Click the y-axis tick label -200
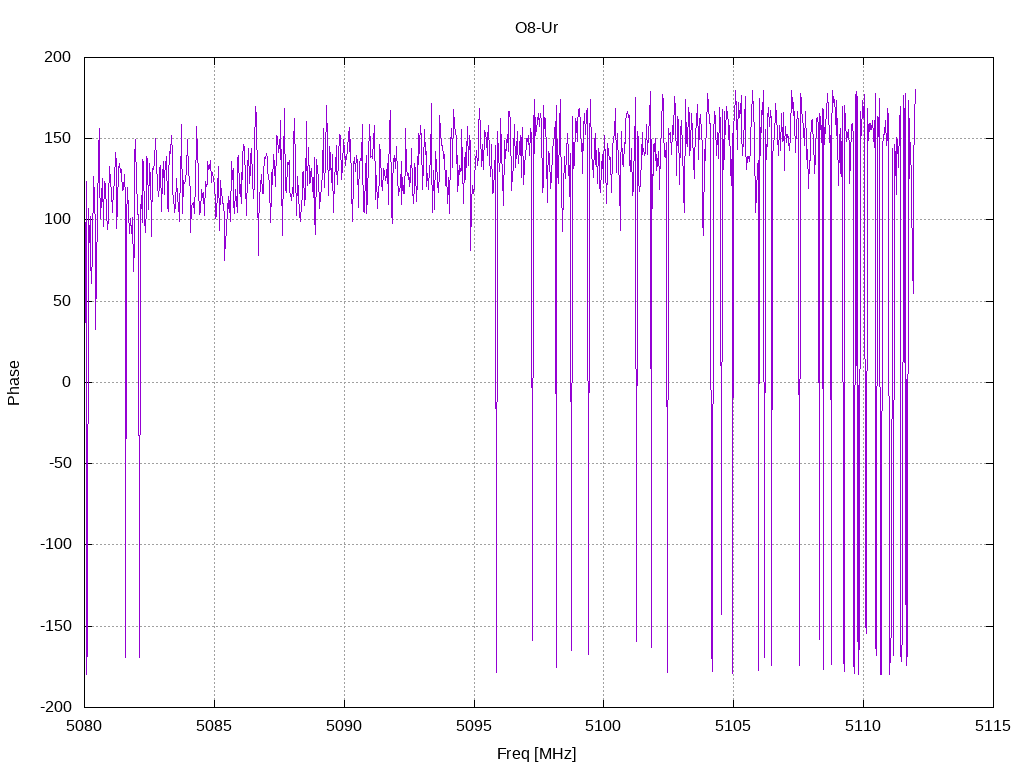1024x768 pixels. (x=56, y=707)
